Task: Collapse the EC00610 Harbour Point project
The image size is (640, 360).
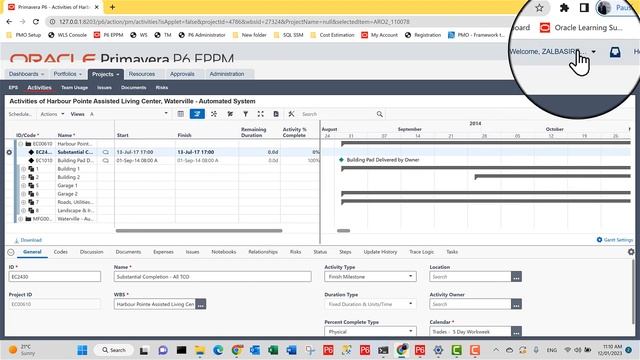Action: coord(20,144)
